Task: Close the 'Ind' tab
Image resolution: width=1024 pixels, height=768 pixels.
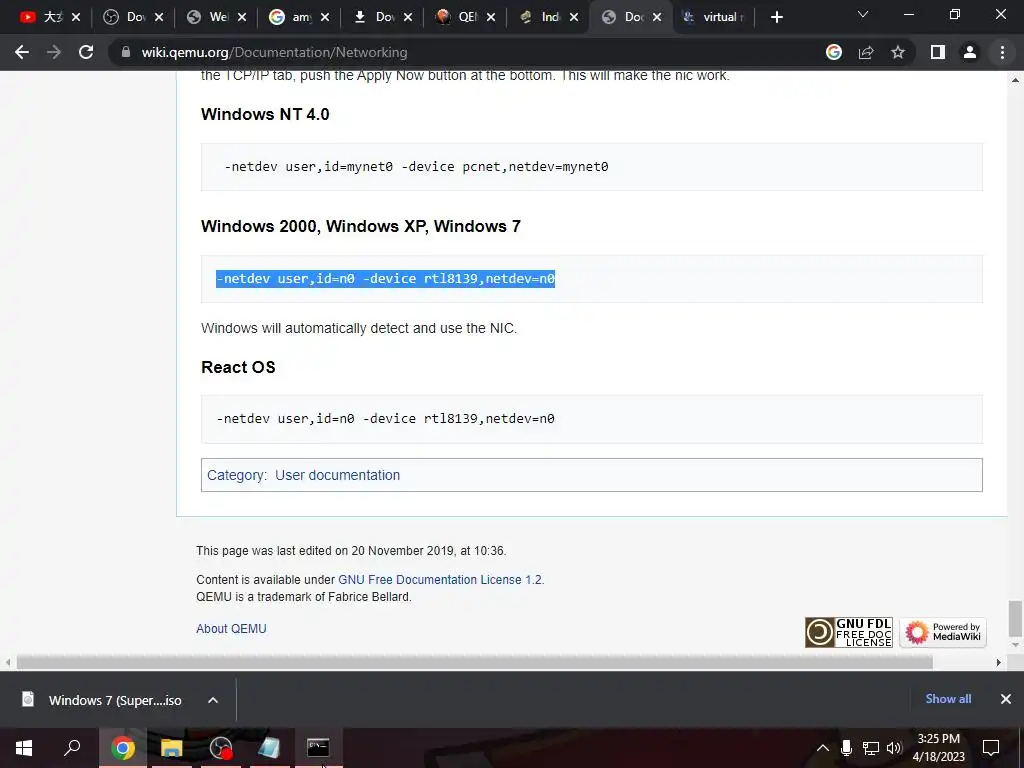Action: (x=574, y=17)
